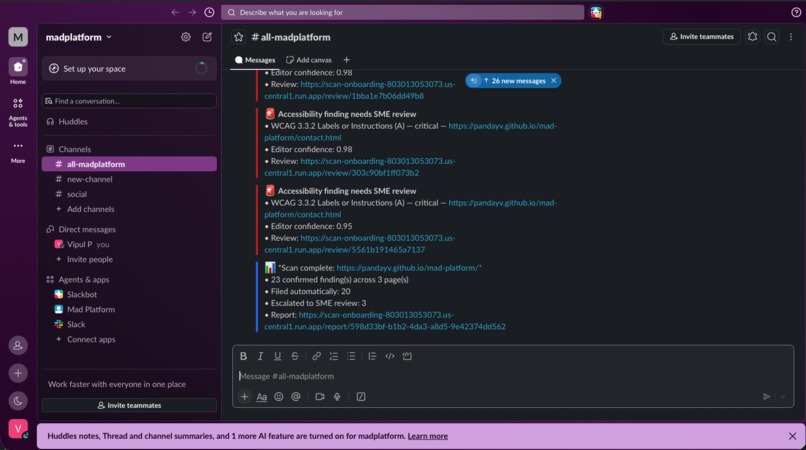Open Huddles

coord(129,121)
